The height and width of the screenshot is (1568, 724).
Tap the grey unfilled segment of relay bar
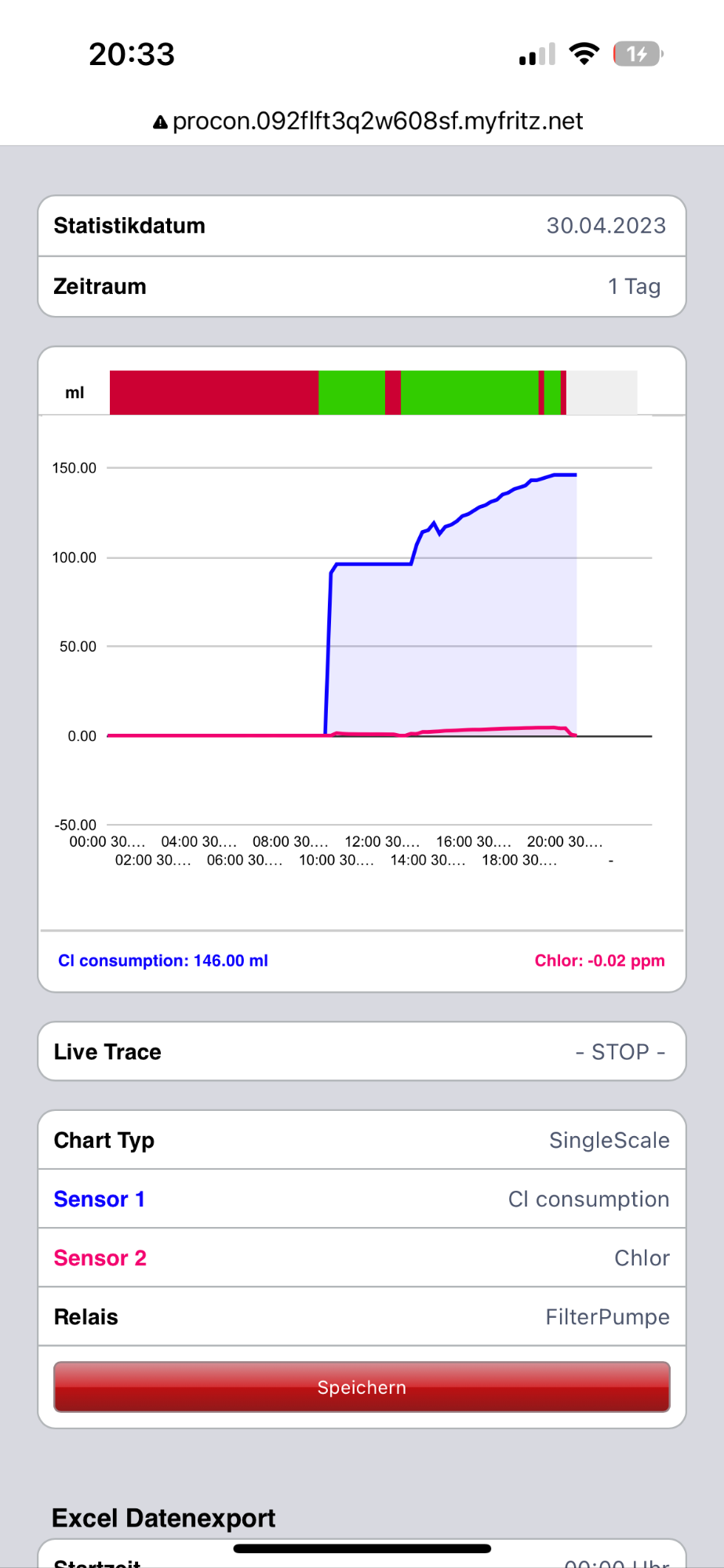pyautogui.click(x=602, y=393)
